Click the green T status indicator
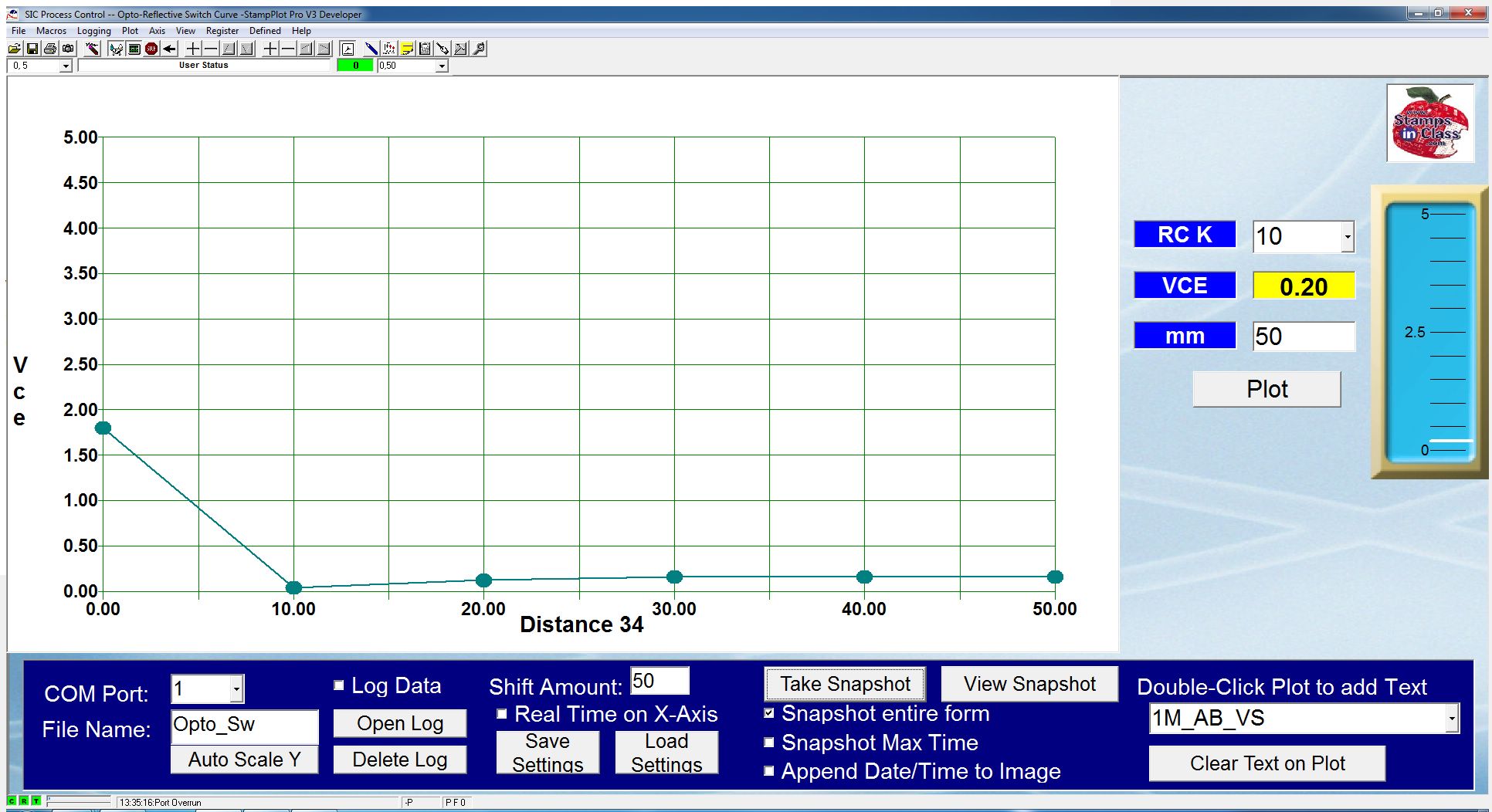1492x812 pixels. pos(36,801)
